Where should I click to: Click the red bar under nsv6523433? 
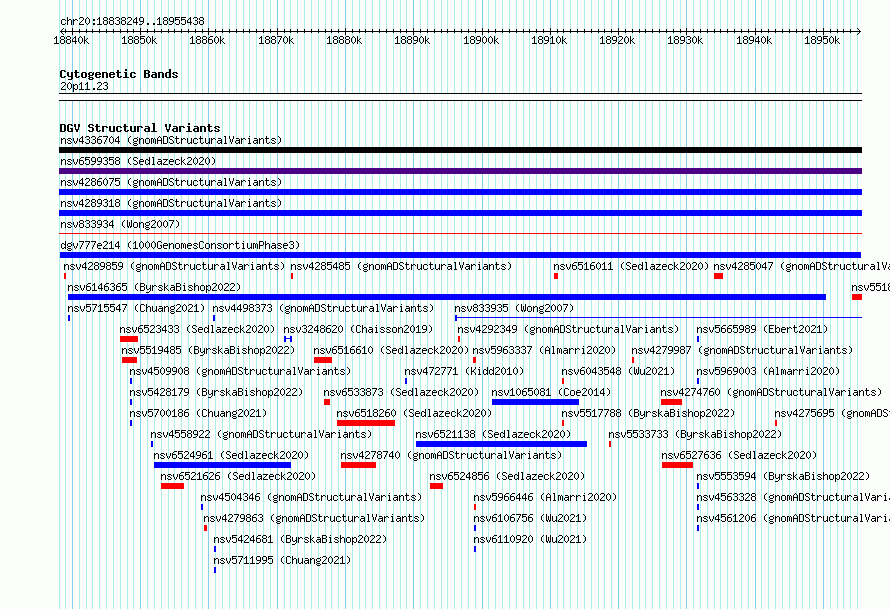[129, 339]
